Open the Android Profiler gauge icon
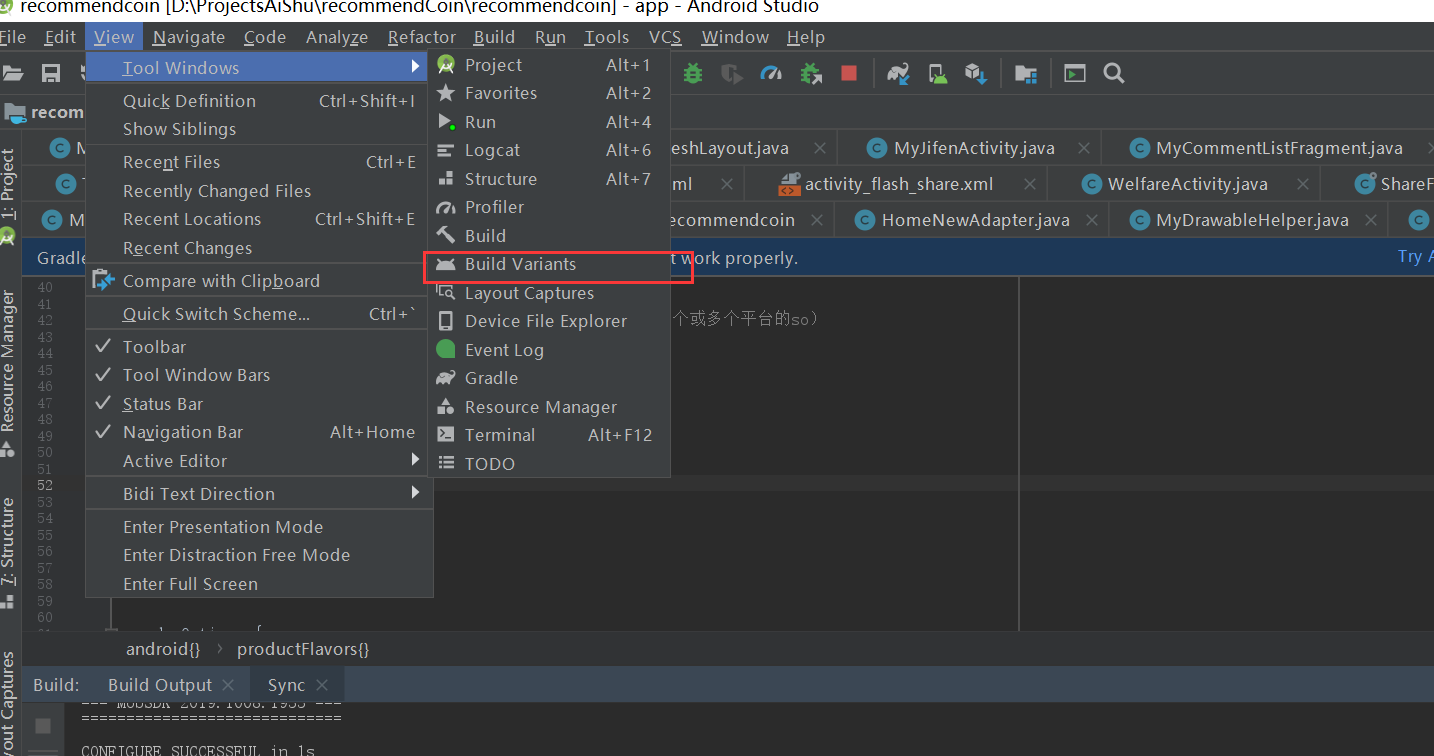The height and width of the screenshot is (756, 1434). 771,73
